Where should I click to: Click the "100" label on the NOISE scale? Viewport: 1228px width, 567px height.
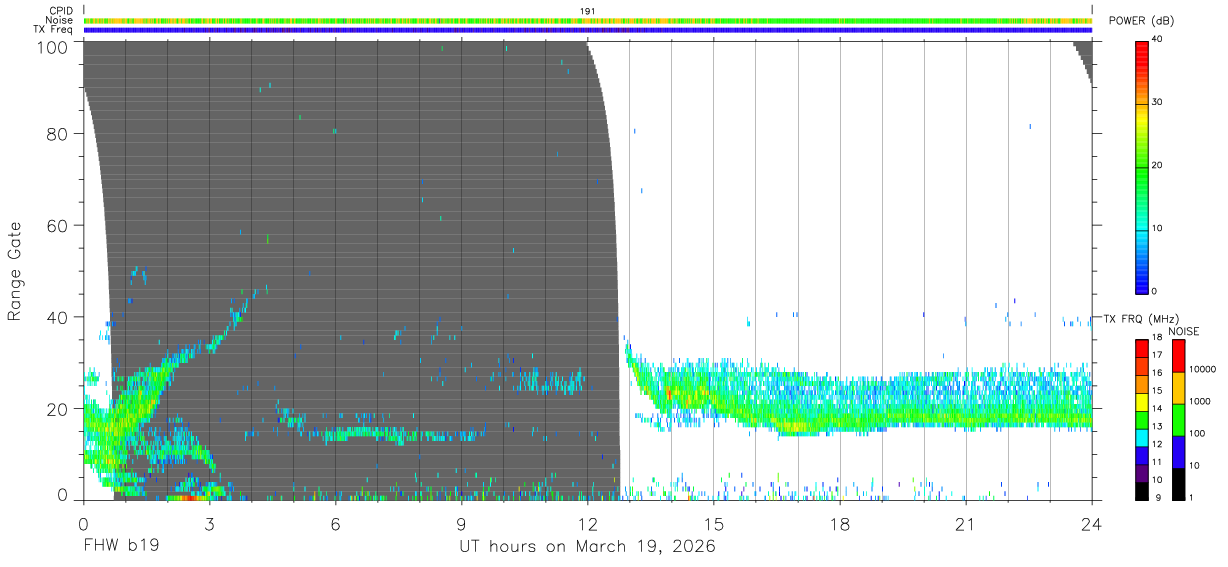1197,434
